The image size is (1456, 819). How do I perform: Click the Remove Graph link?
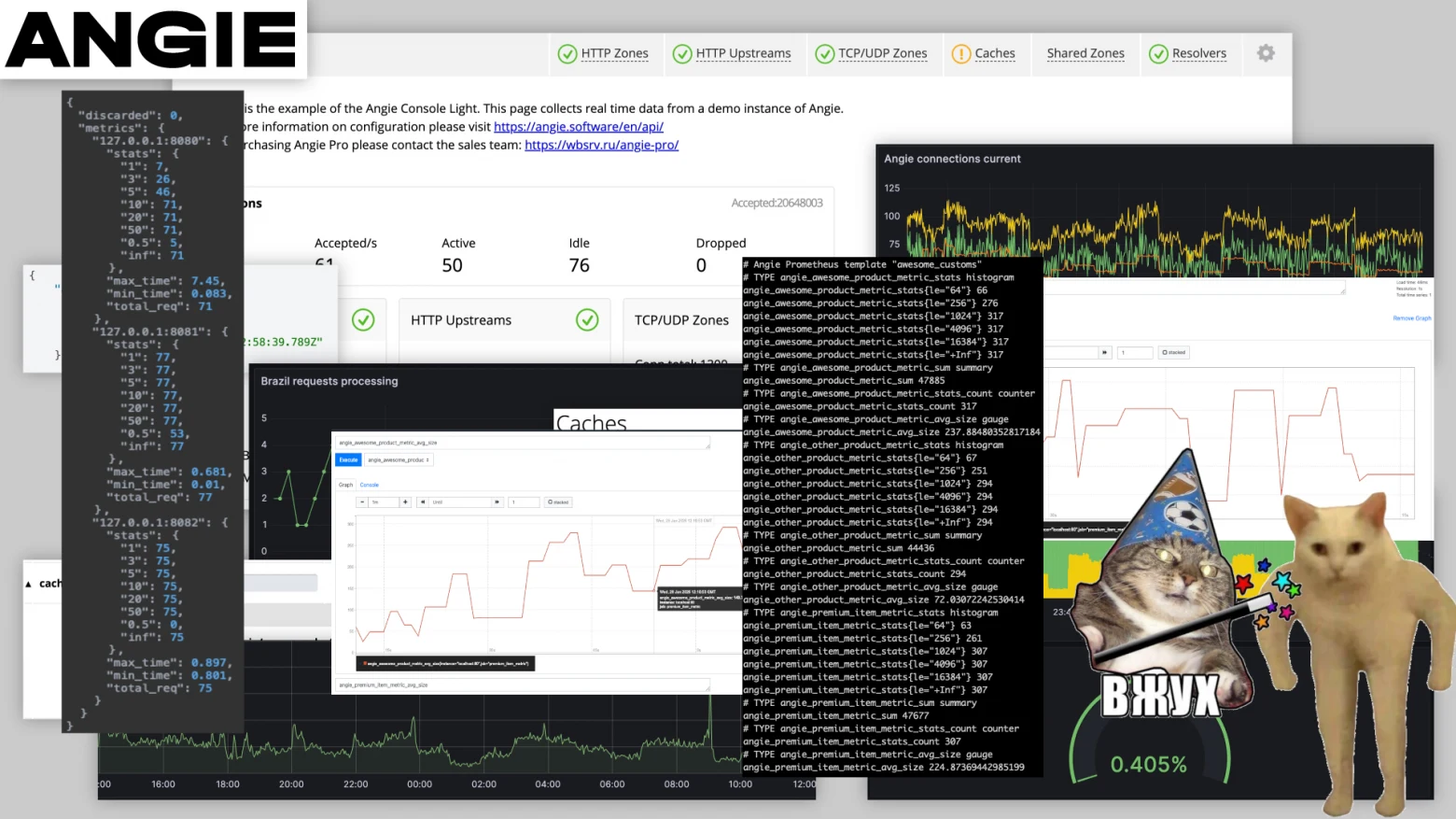(1412, 318)
